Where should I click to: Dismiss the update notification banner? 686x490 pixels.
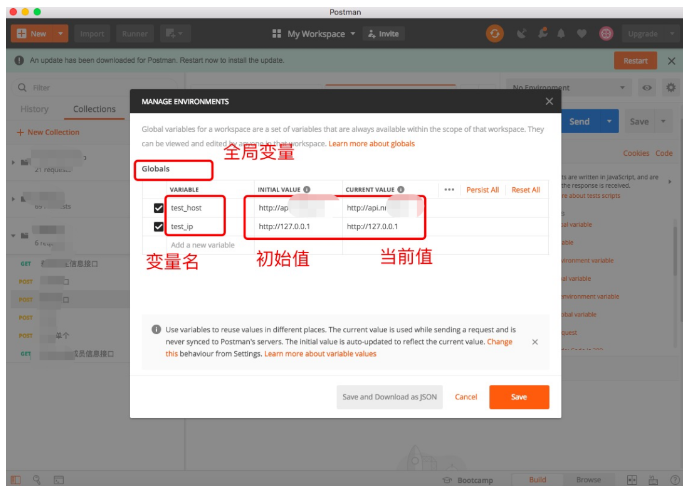(672, 61)
